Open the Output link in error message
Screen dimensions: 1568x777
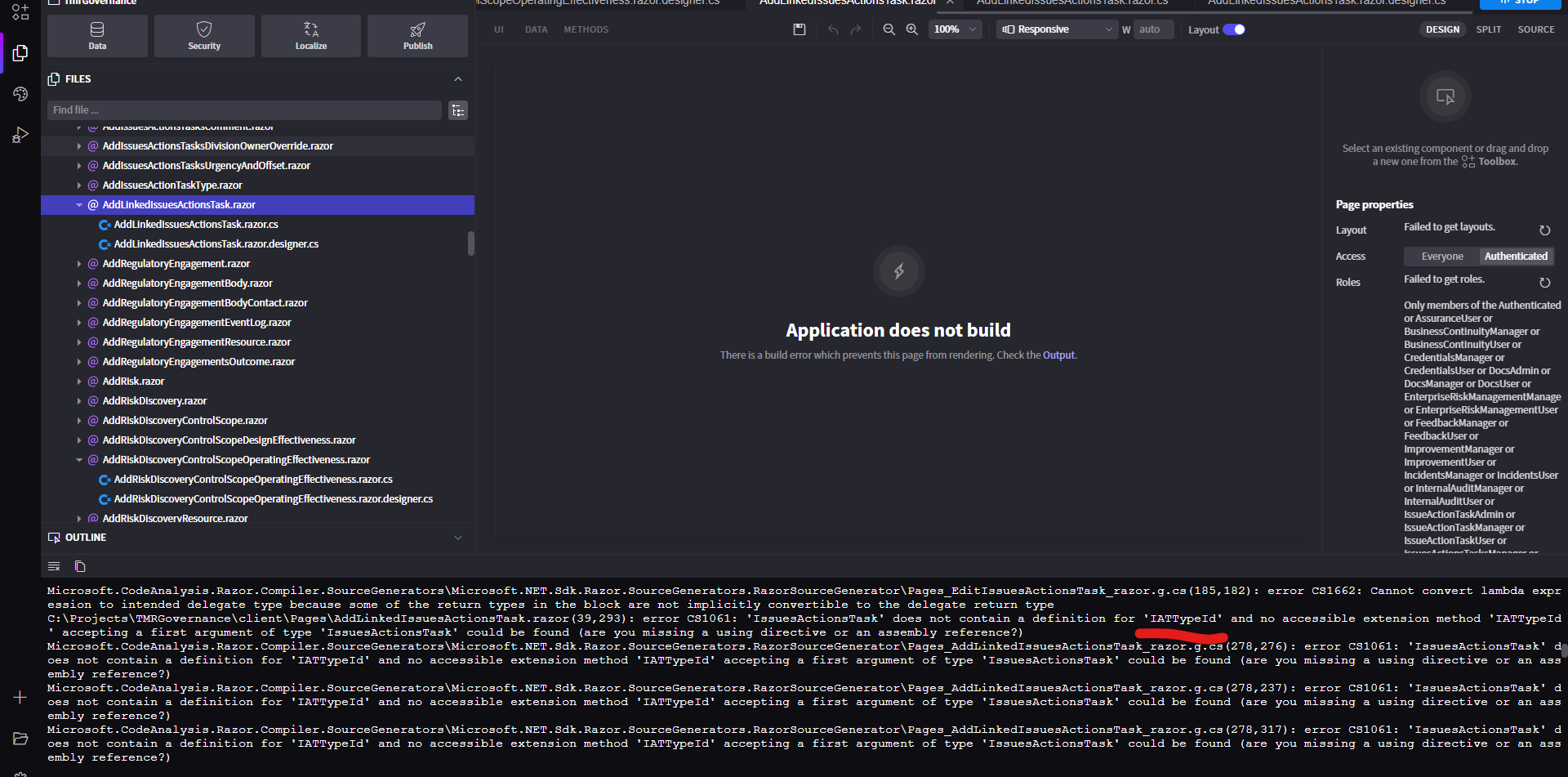1058,355
